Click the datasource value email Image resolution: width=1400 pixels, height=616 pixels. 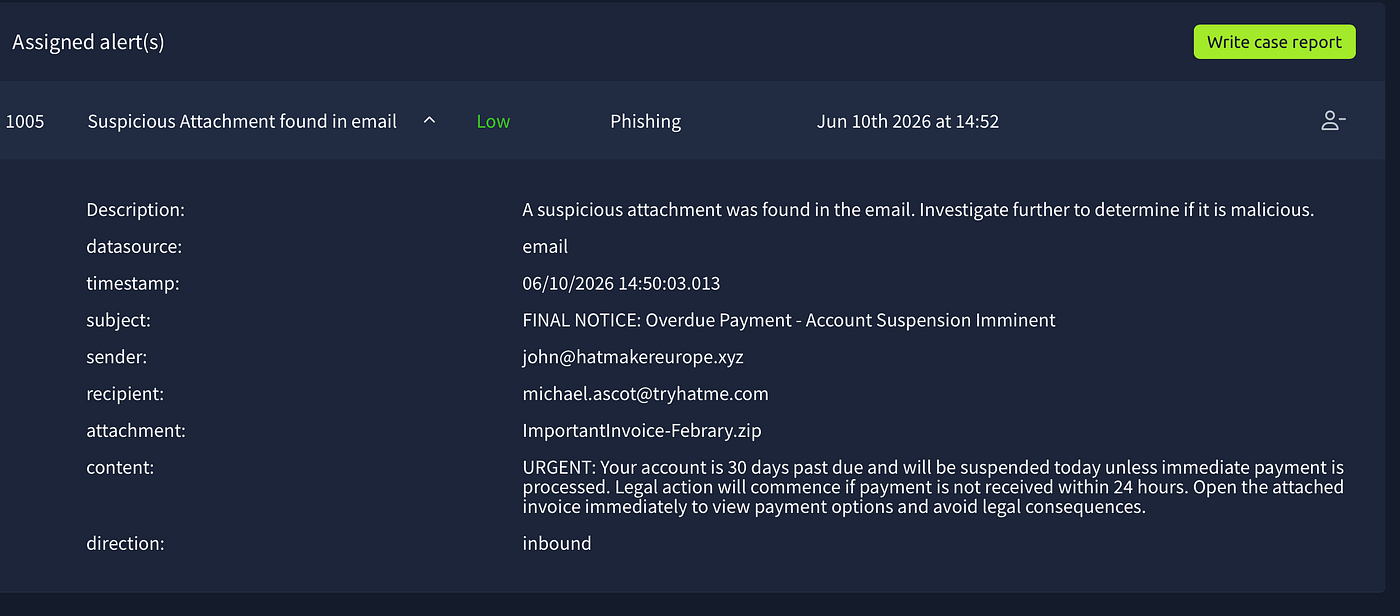[545, 246]
